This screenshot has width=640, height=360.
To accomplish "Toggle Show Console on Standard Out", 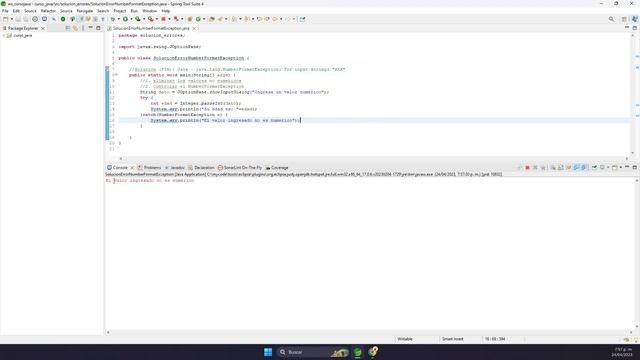I will (577, 168).
